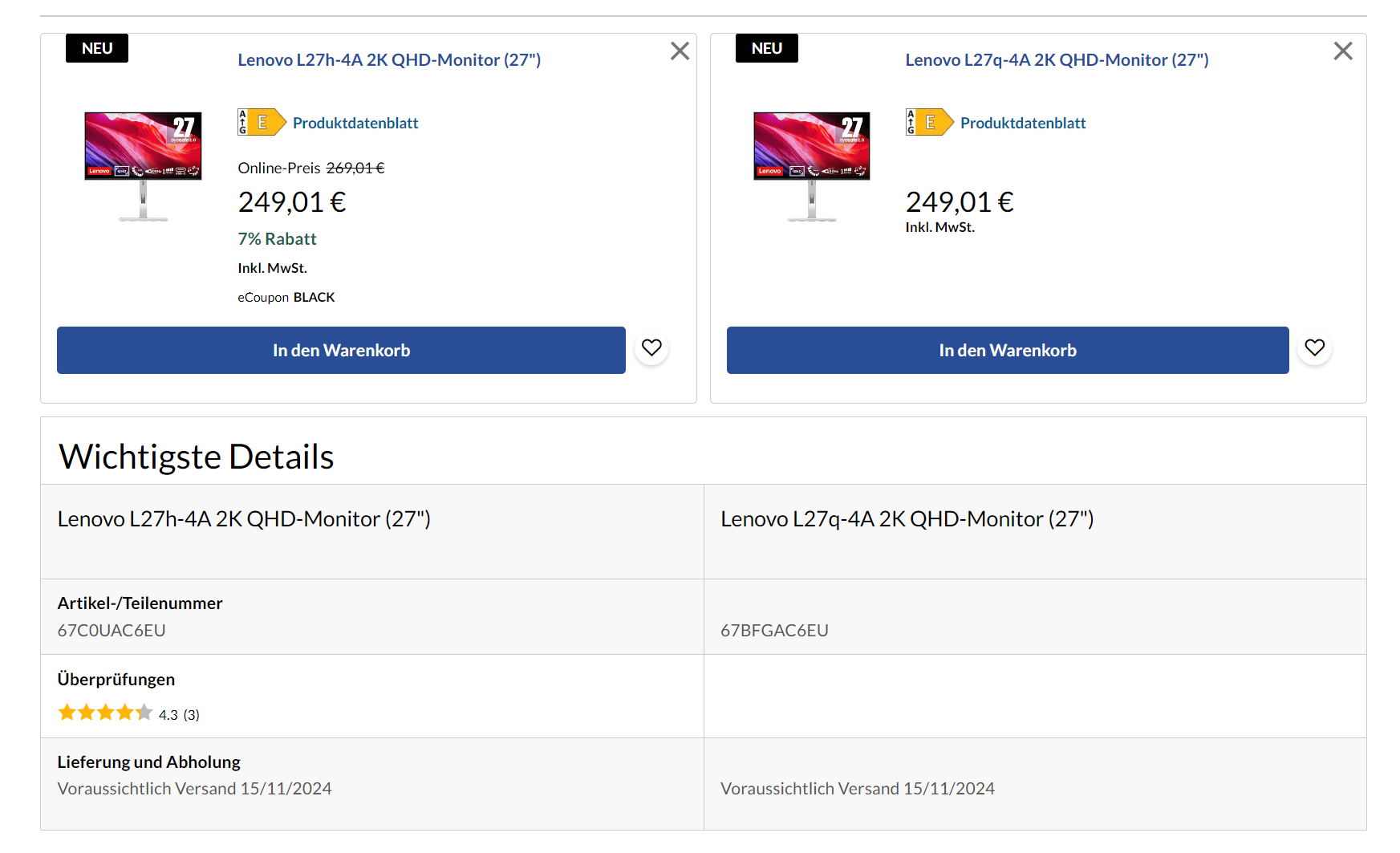Click the Wichtigste Details section heading

click(197, 457)
